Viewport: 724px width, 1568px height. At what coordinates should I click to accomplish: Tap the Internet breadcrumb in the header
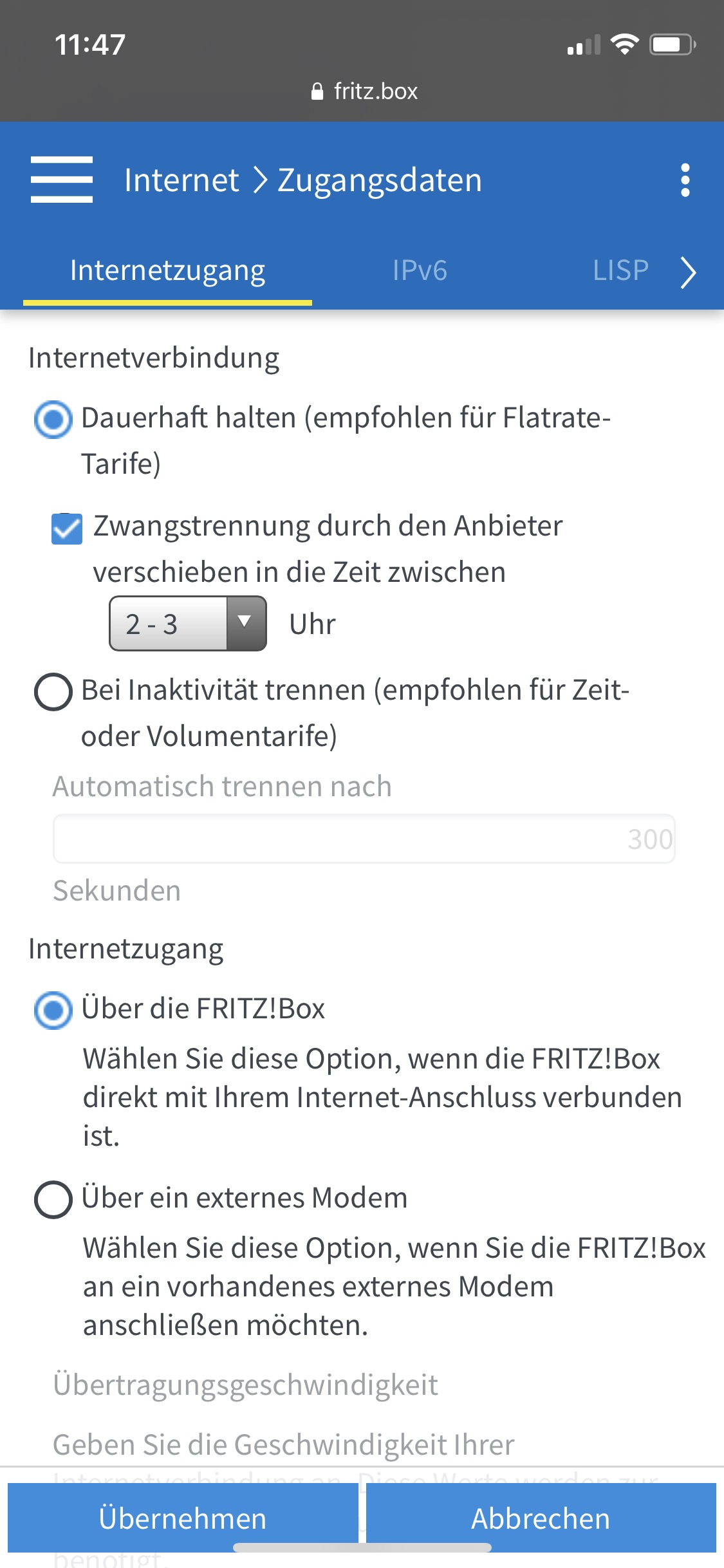pyautogui.click(x=181, y=180)
